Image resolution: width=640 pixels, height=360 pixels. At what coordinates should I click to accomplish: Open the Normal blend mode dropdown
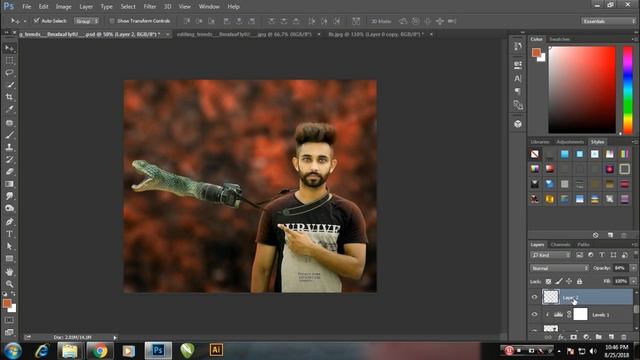tap(559, 268)
